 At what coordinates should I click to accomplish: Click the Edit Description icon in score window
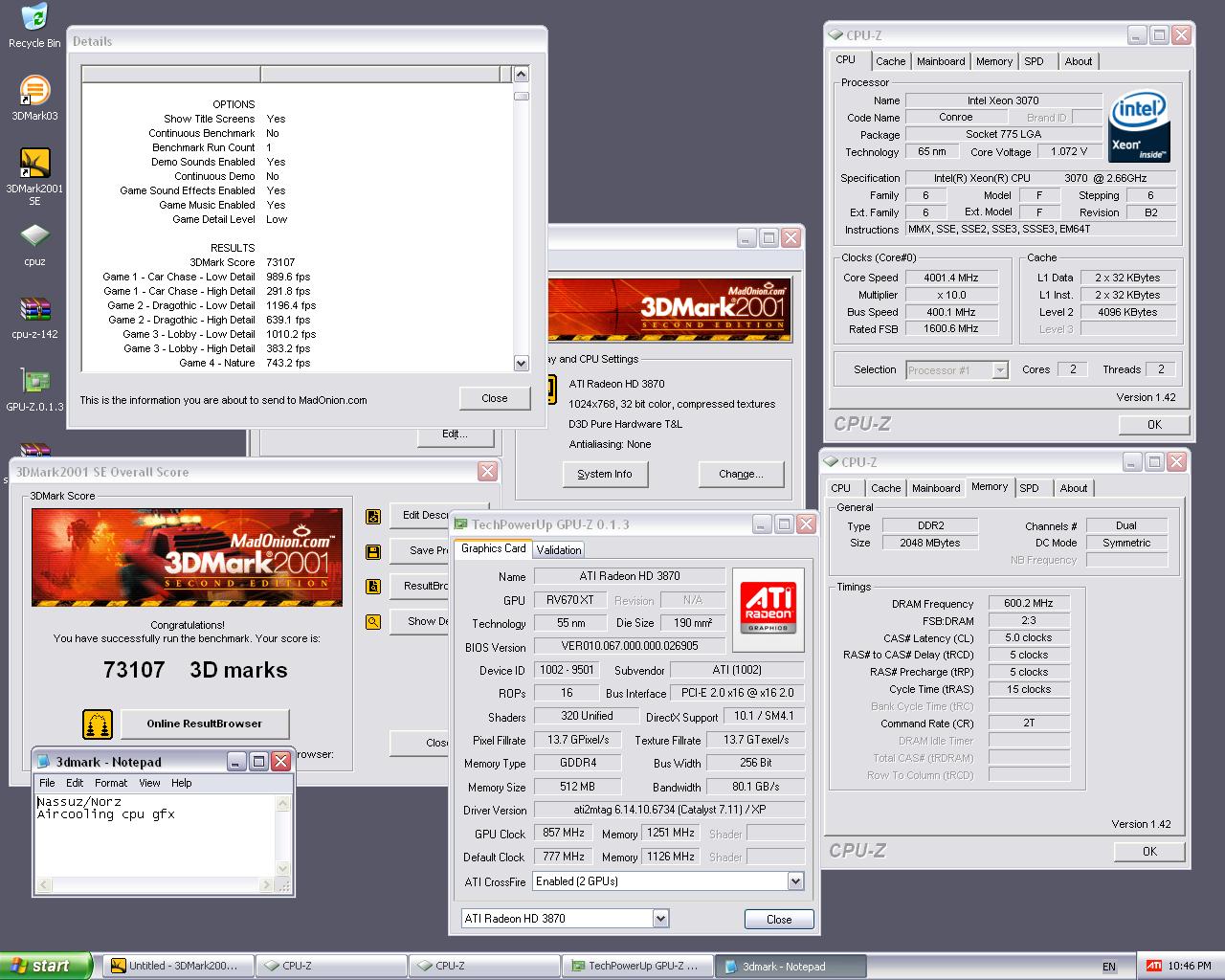tap(373, 516)
